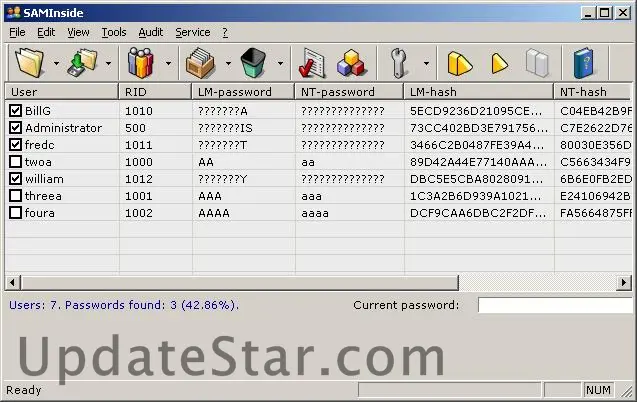Click the add users people icon

tap(140, 63)
